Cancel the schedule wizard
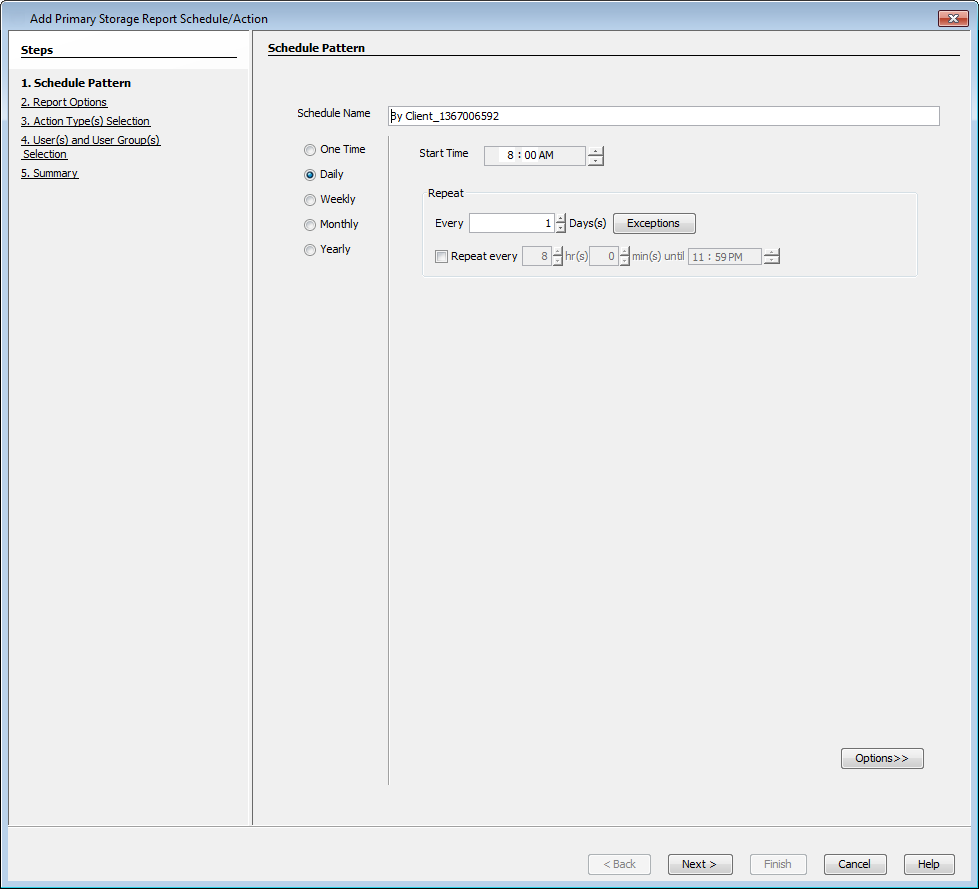The width and height of the screenshot is (979, 889). pos(854,864)
